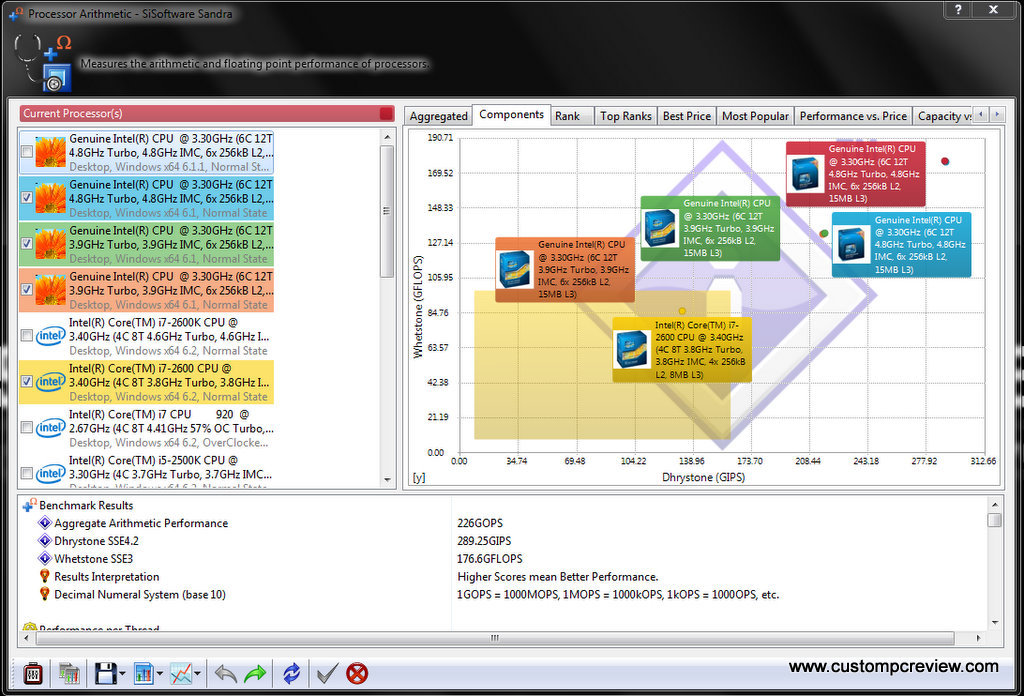Check the Core i7-2600K processor box
The image size is (1024, 696).
point(27,335)
